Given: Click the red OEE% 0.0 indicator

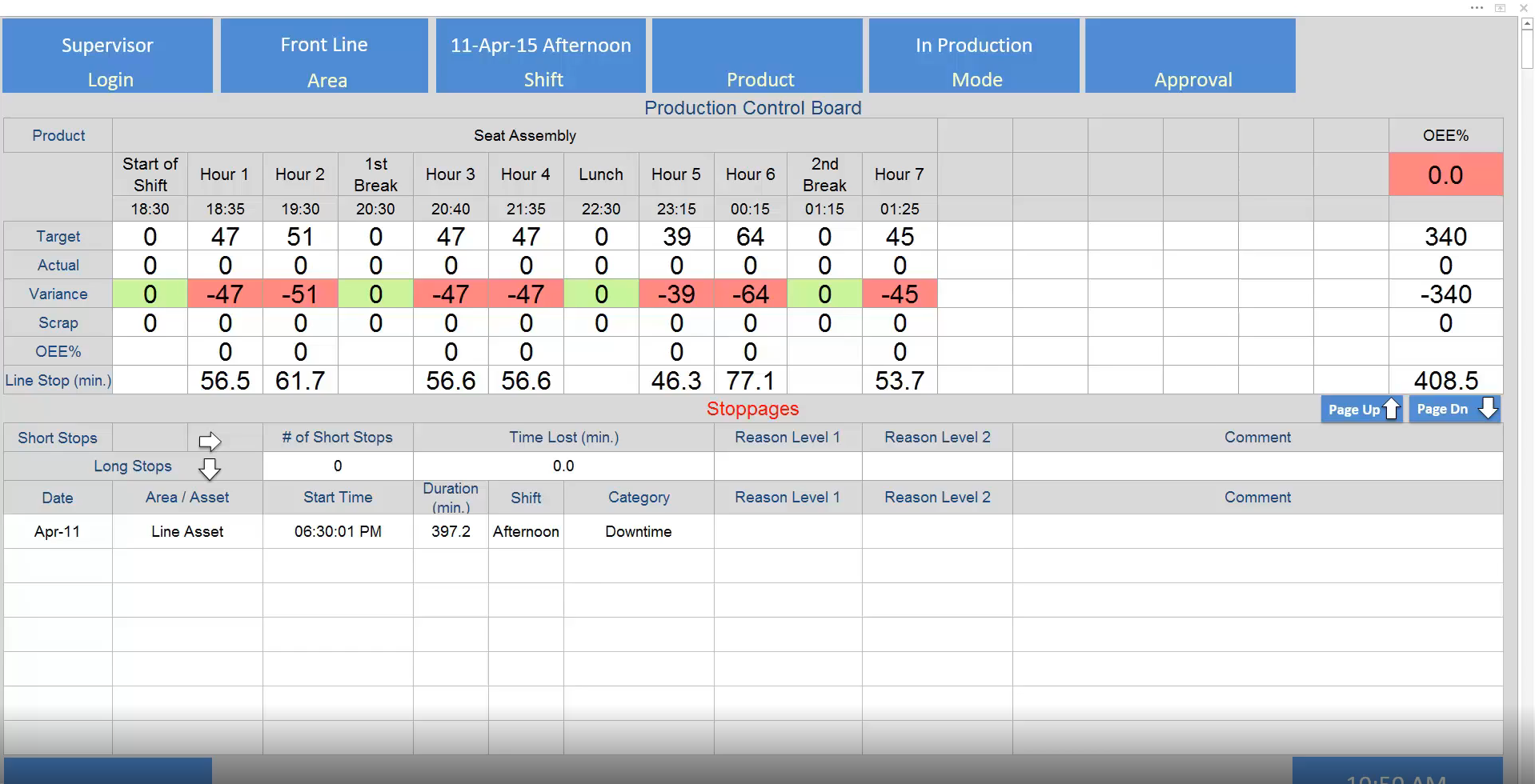Looking at the screenshot, I should pyautogui.click(x=1445, y=175).
